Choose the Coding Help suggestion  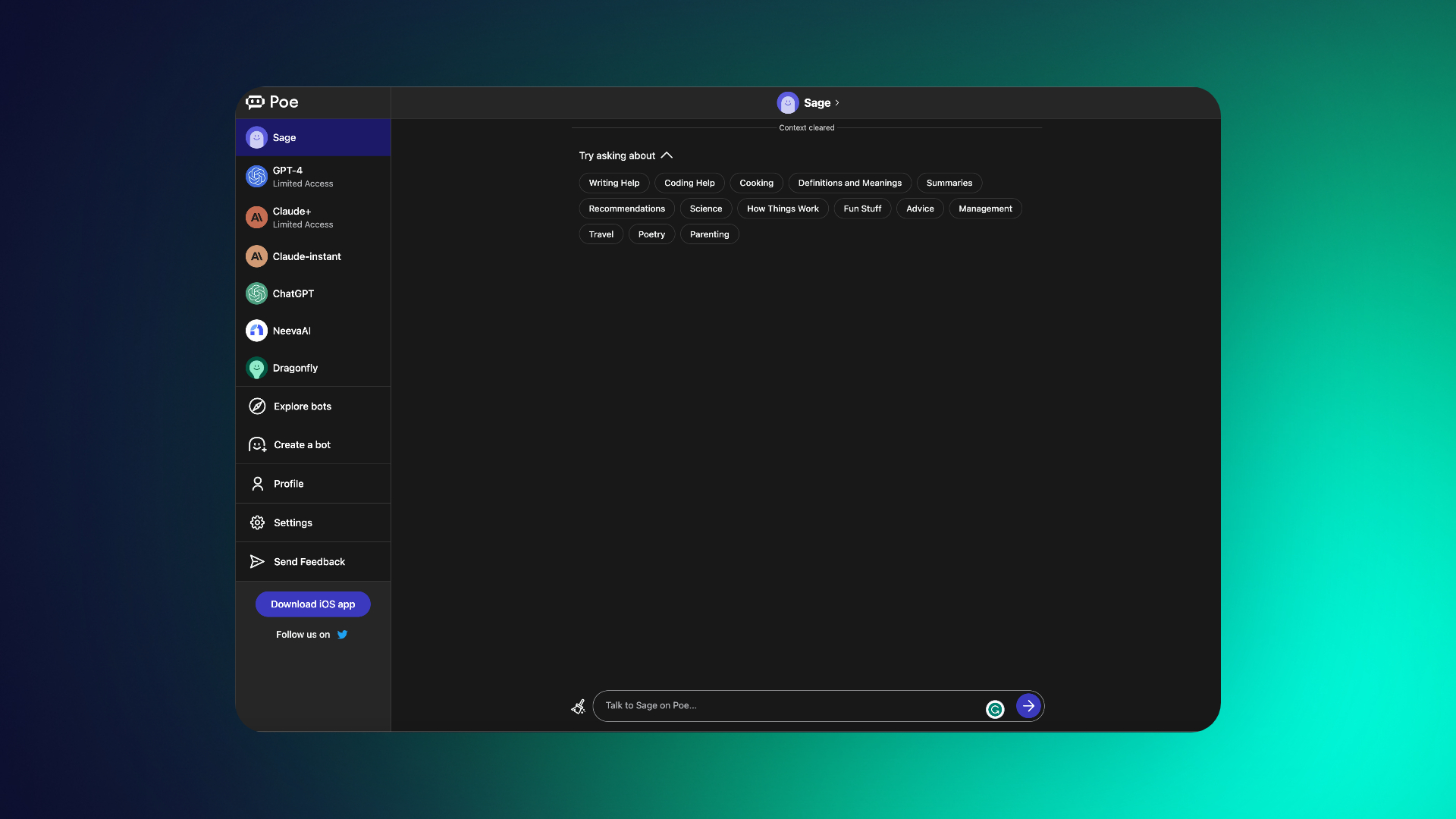pyautogui.click(x=689, y=183)
